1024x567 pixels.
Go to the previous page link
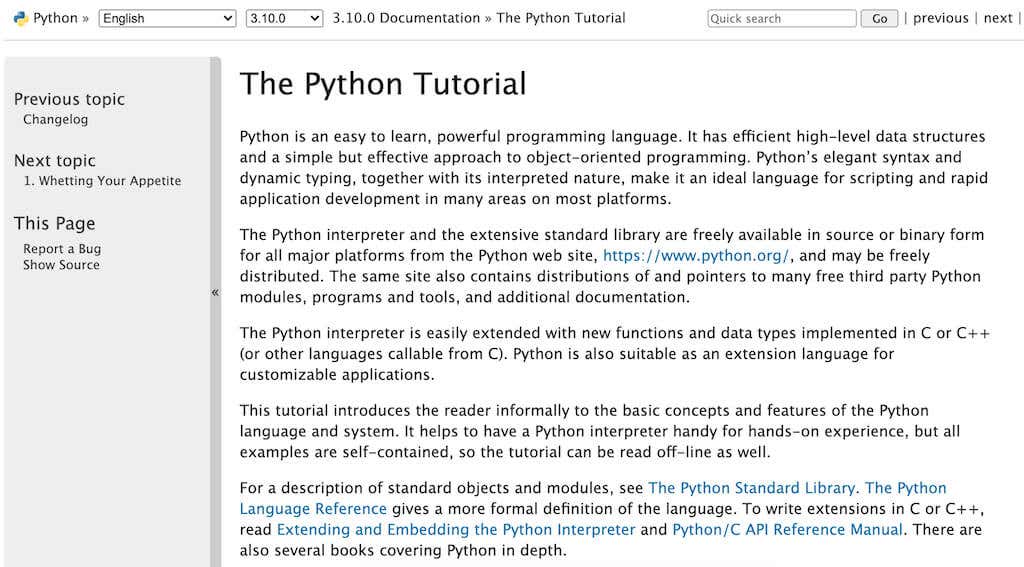[x=940, y=18]
